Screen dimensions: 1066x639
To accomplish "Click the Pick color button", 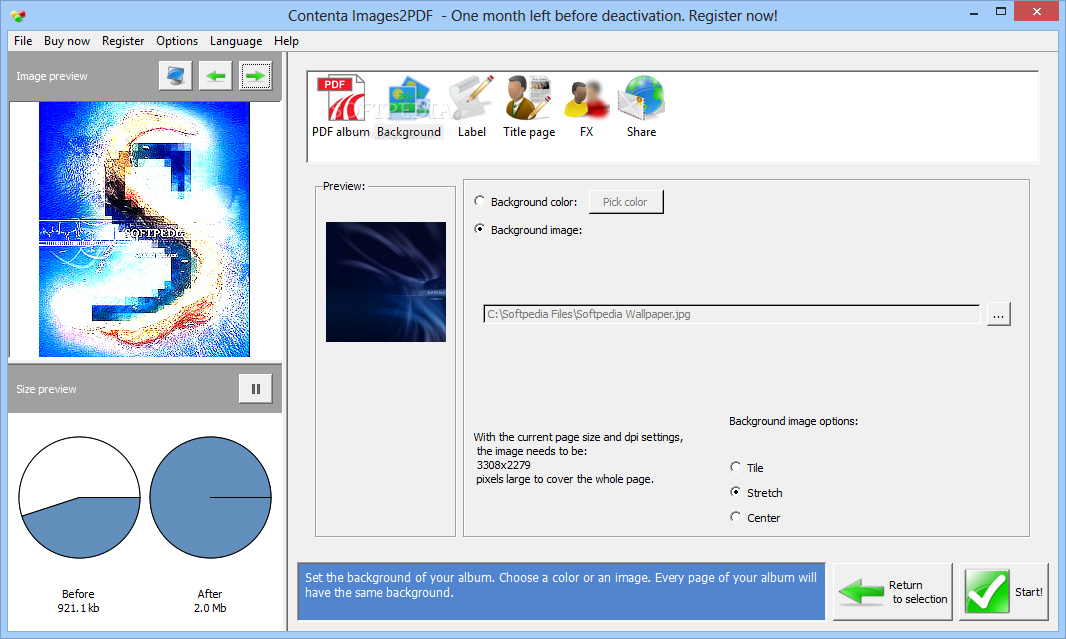I will point(625,202).
